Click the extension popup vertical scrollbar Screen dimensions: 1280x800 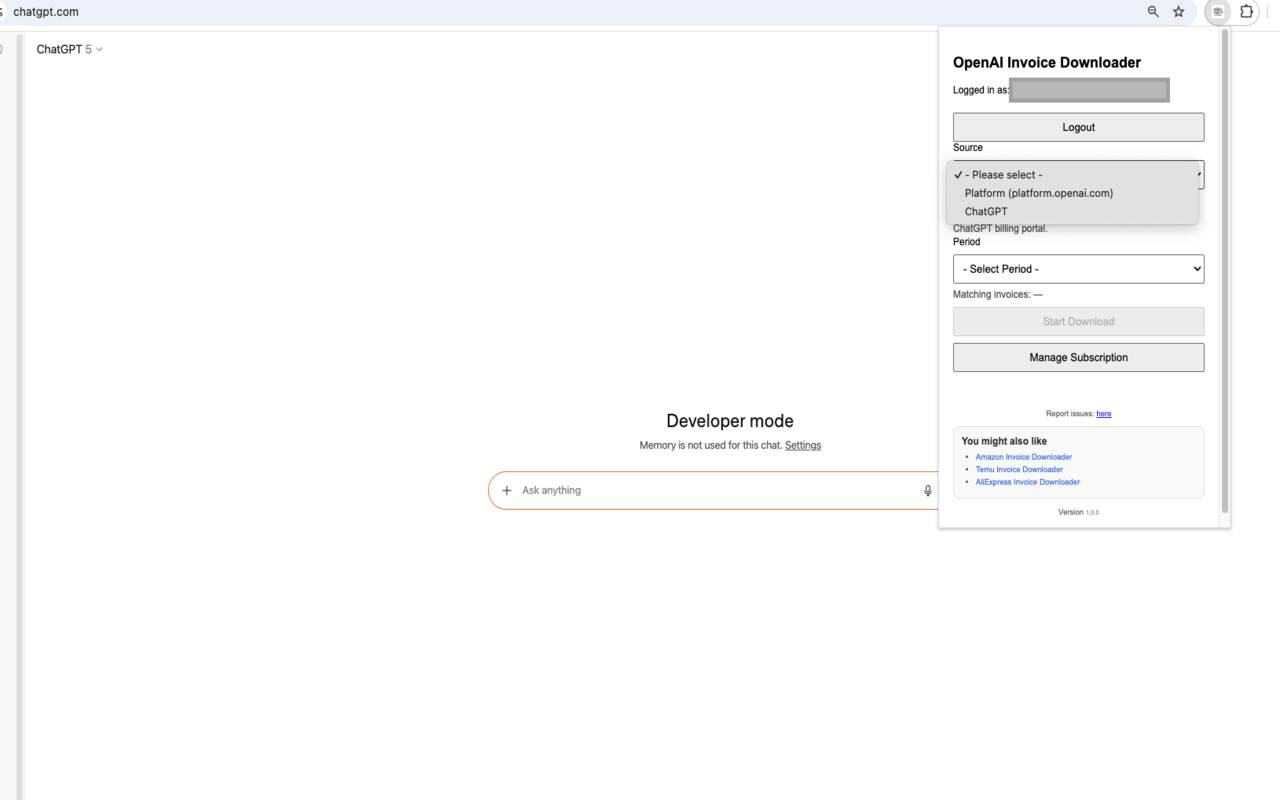click(1224, 272)
